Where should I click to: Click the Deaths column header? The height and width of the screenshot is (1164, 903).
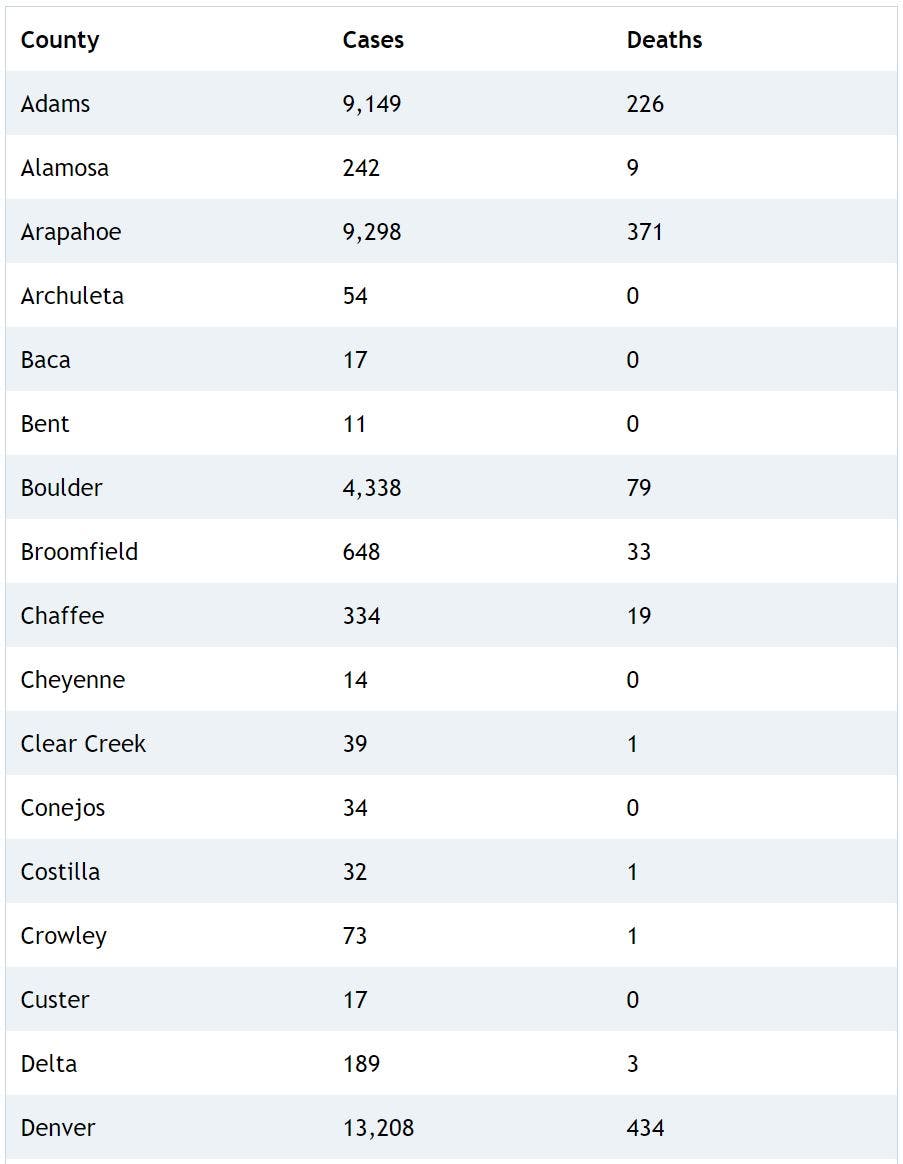664,40
